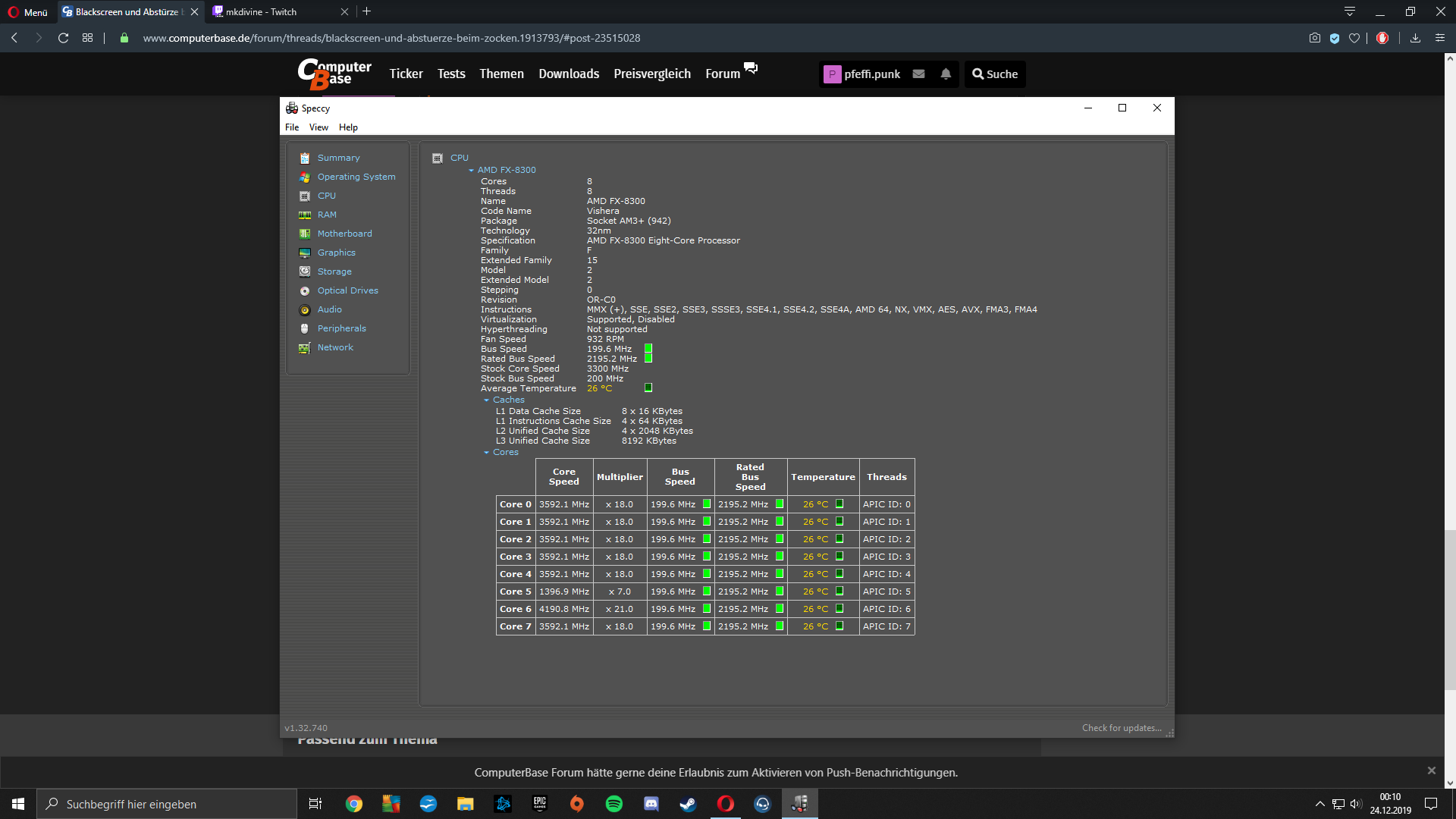Open the File menu
Viewport: 1456px width, 819px height.
click(x=292, y=127)
